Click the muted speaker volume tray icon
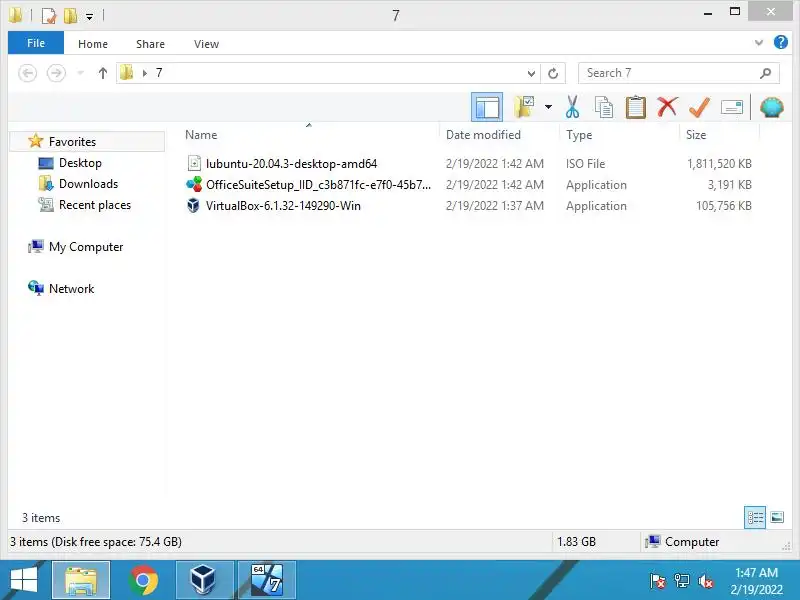The height and width of the screenshot is (600, 800). (706, 581)
